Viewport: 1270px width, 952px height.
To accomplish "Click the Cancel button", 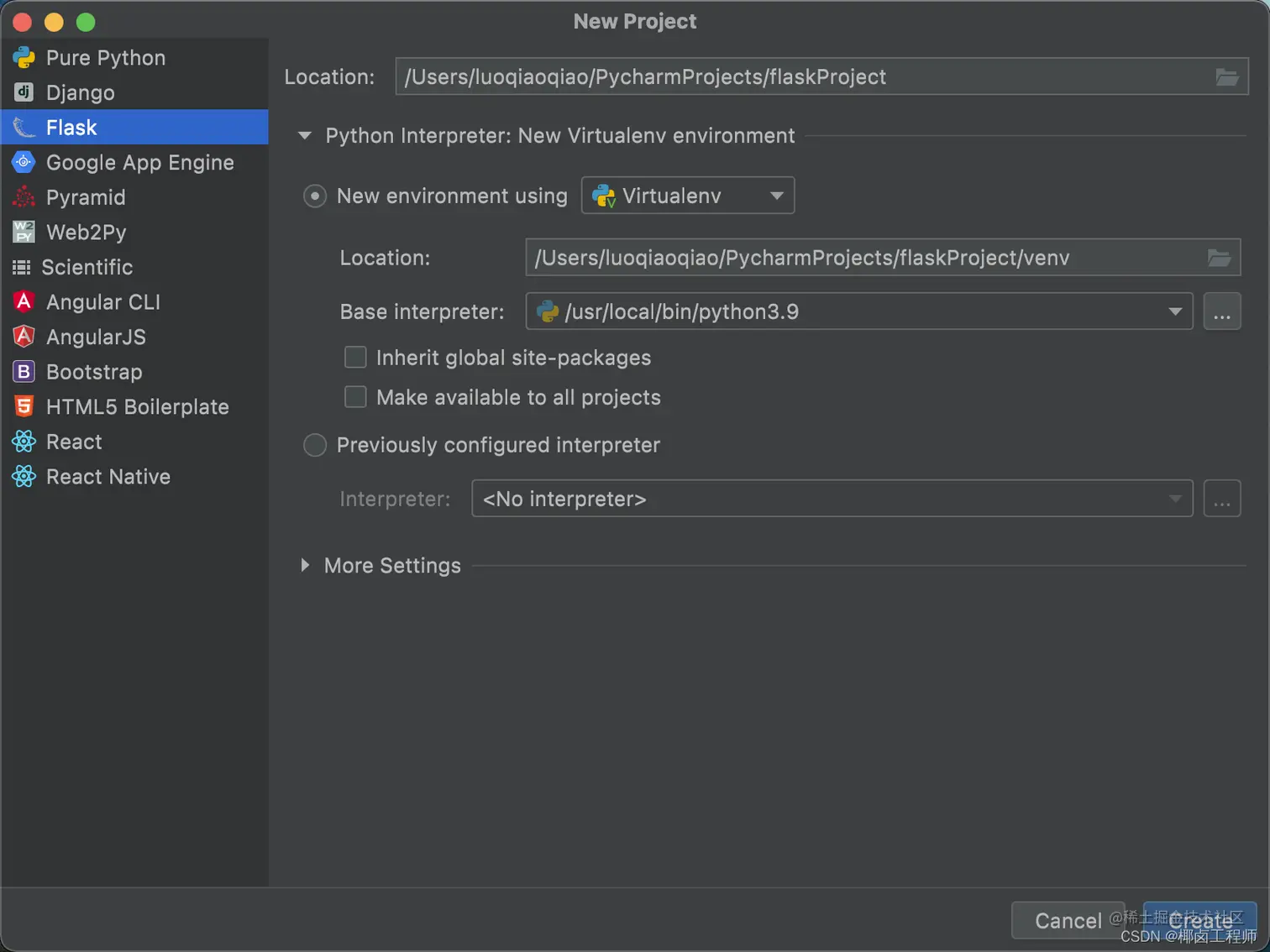I will [1068, 921].
